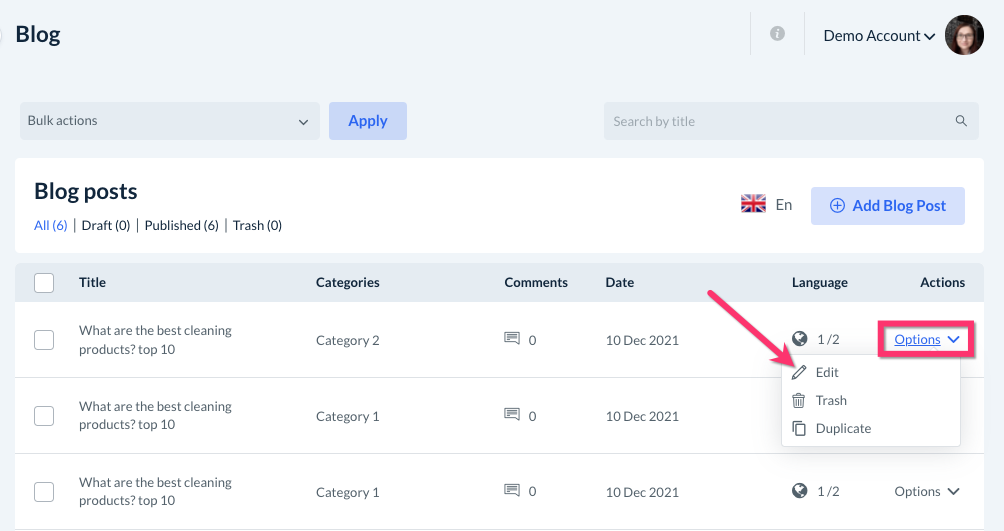Focus the Search by title field
The height and width of the screenshot is (531, 1004).
coord(780,121)
